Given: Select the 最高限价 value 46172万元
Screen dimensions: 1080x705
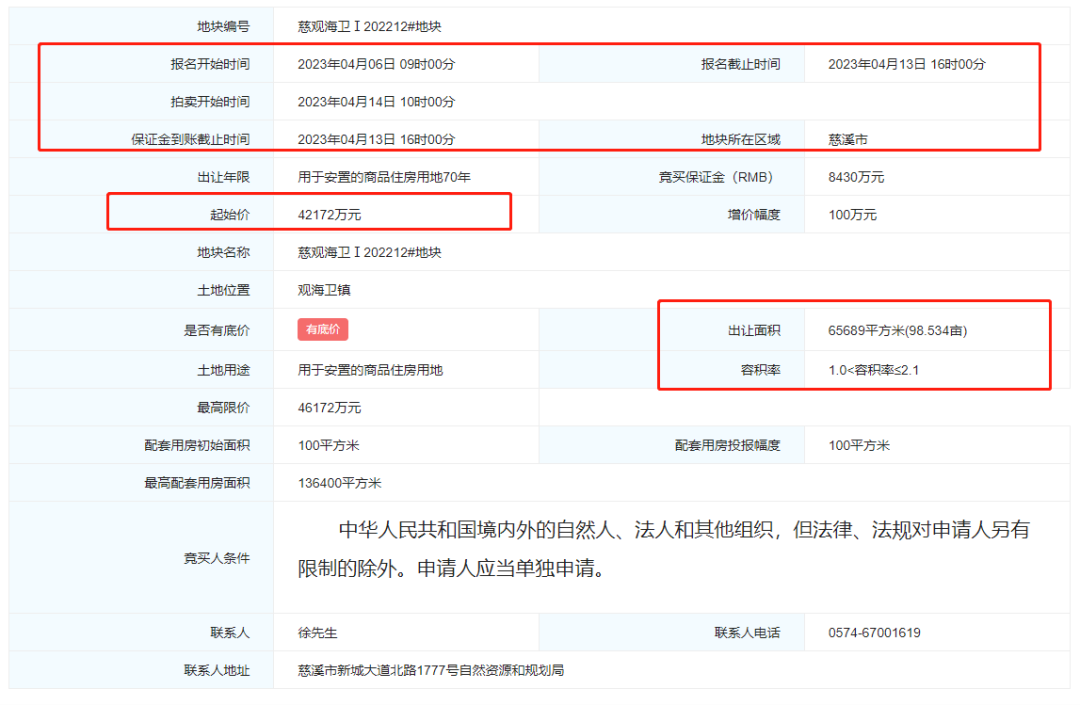Looking at the screenshot, I should tap(329, 408).
